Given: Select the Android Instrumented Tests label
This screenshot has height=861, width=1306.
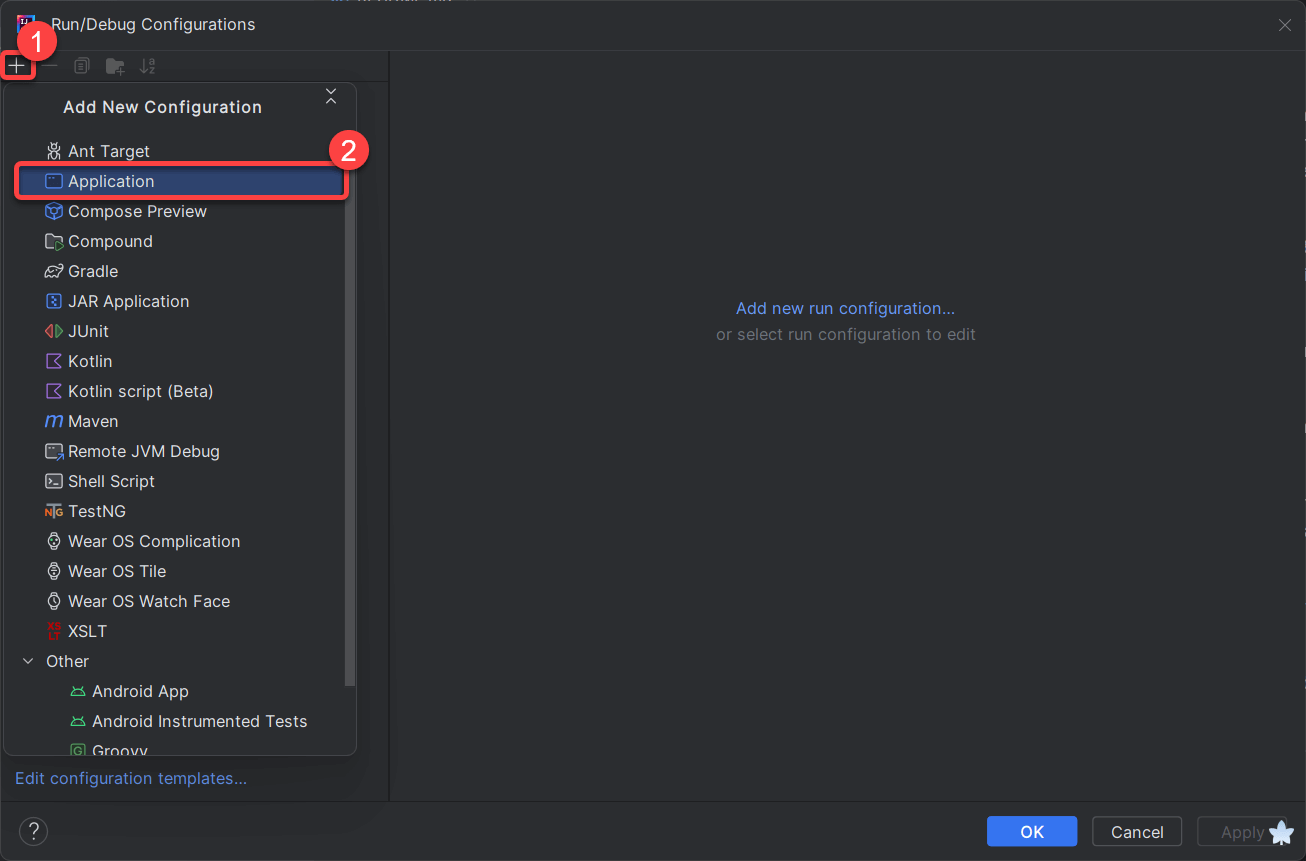Looking at the screenshot, I should pyautogui.click(x=200, y=721).
